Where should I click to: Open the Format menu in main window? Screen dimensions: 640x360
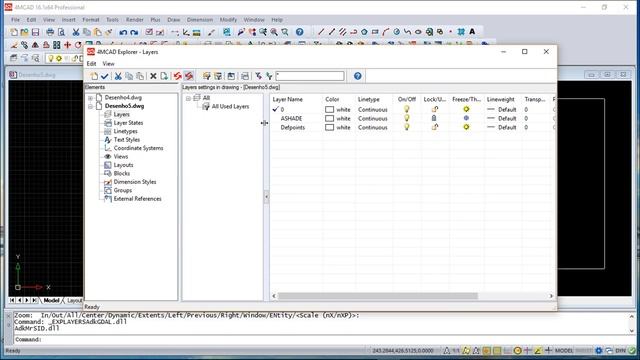(91, 20)
